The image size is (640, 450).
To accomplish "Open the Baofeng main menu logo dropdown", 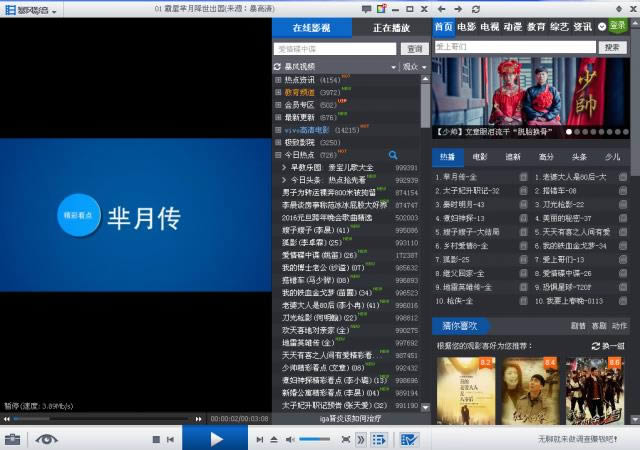I will click(31, 9).
